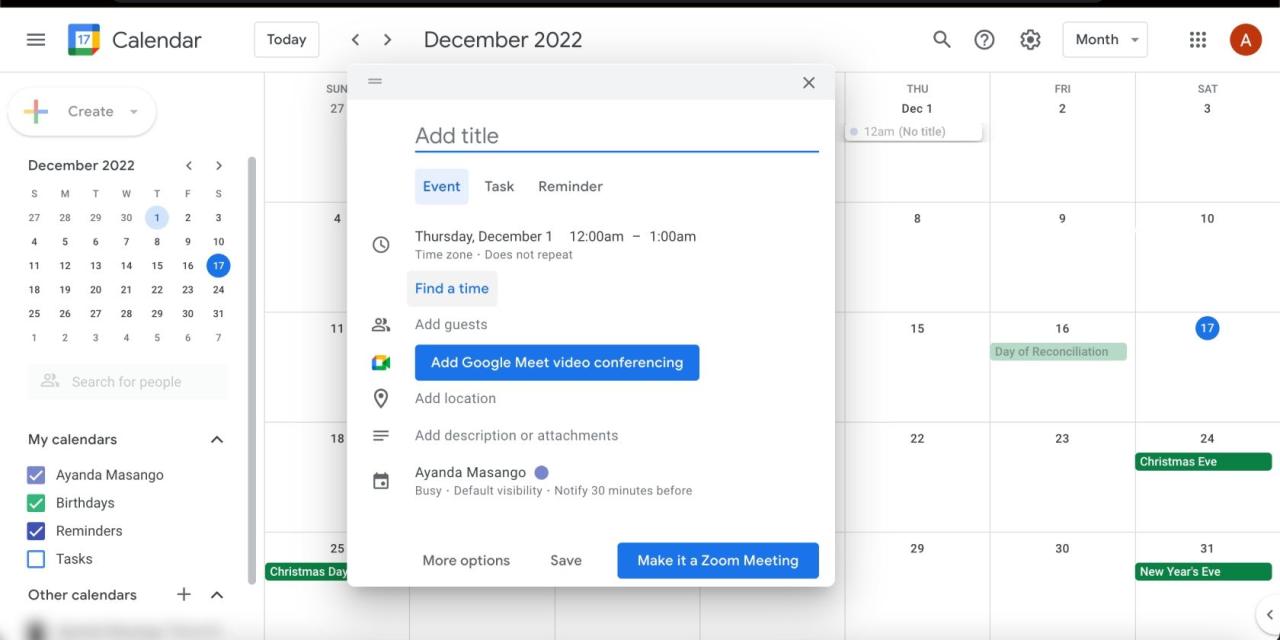The height and width of the screenshot is (640, 1280).
Task: Toggle the Birthdays calendar checkbox
Action: 36,503
